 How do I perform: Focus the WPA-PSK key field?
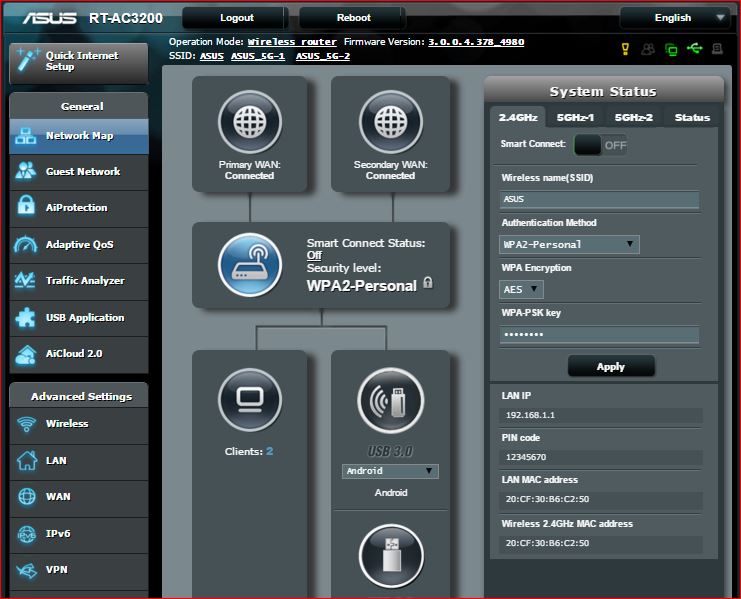click(599, 334)
